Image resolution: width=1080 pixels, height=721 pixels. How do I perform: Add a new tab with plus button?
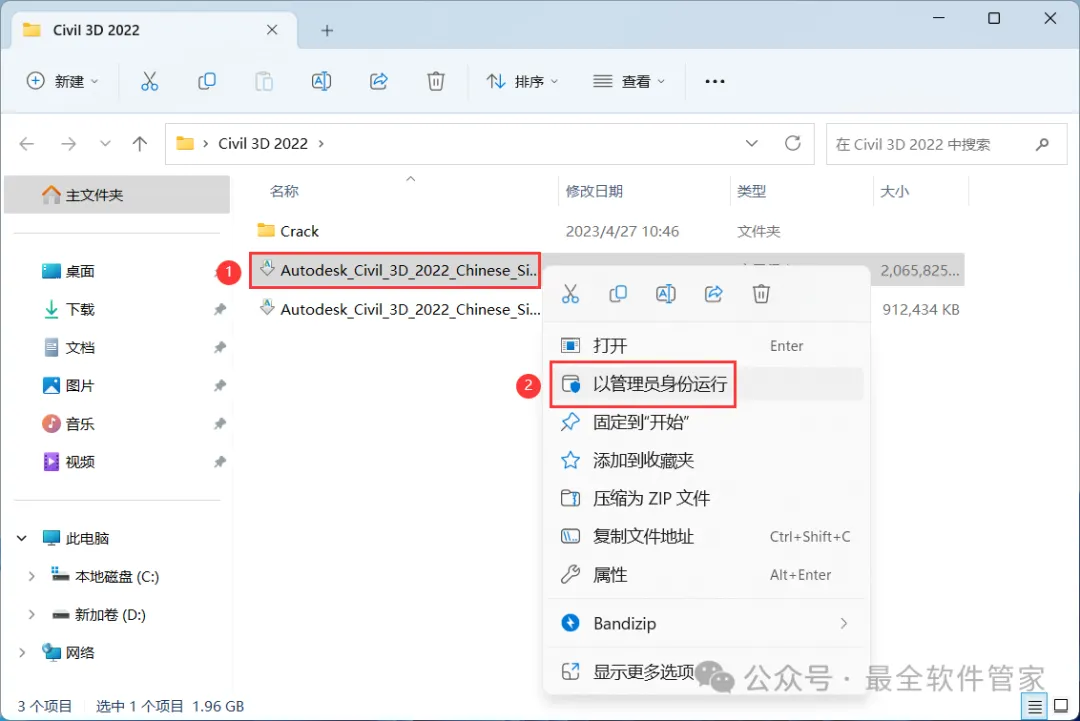click(327, 30)
